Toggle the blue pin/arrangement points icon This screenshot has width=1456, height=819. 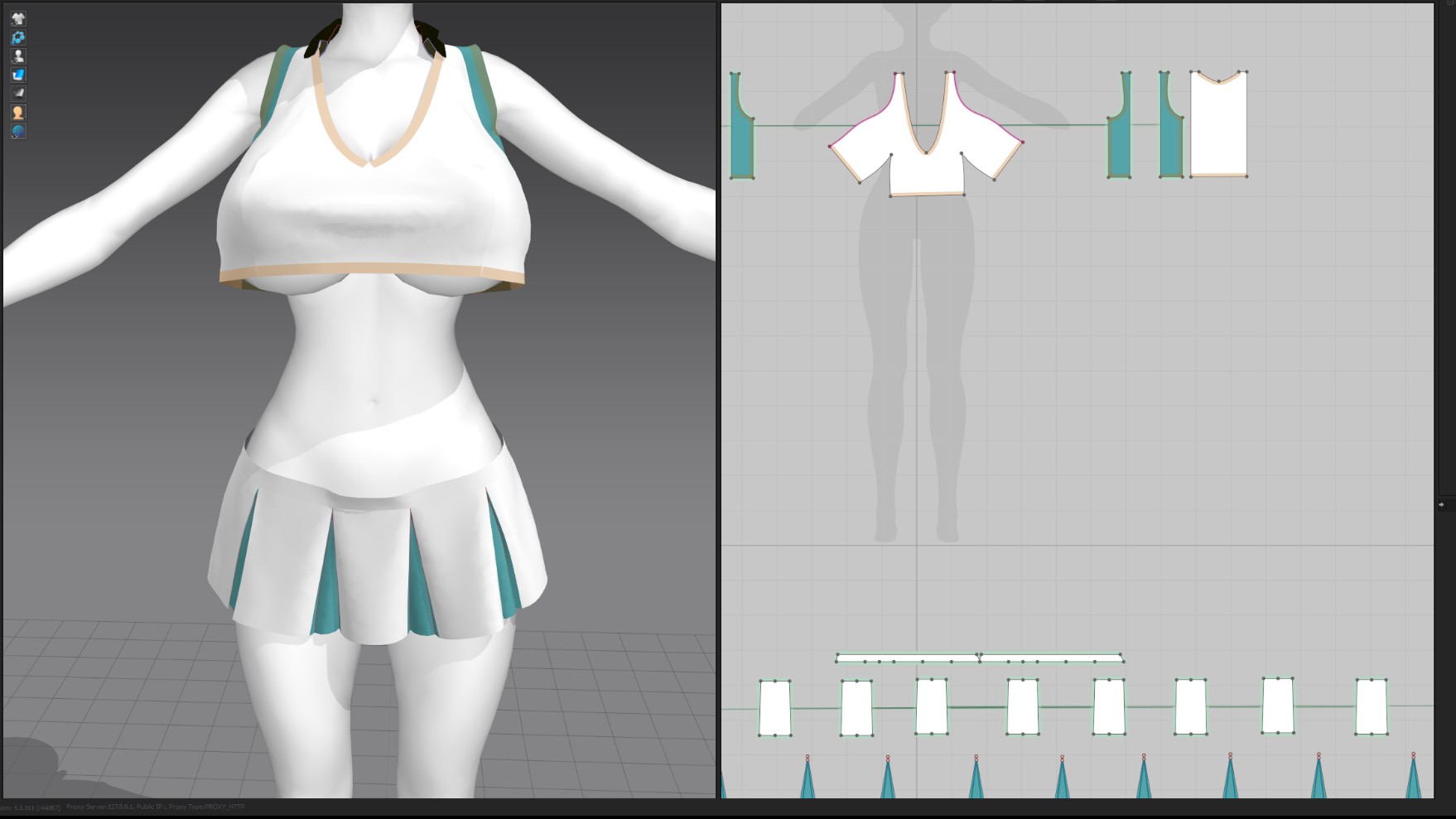click(x=18, y=37)
